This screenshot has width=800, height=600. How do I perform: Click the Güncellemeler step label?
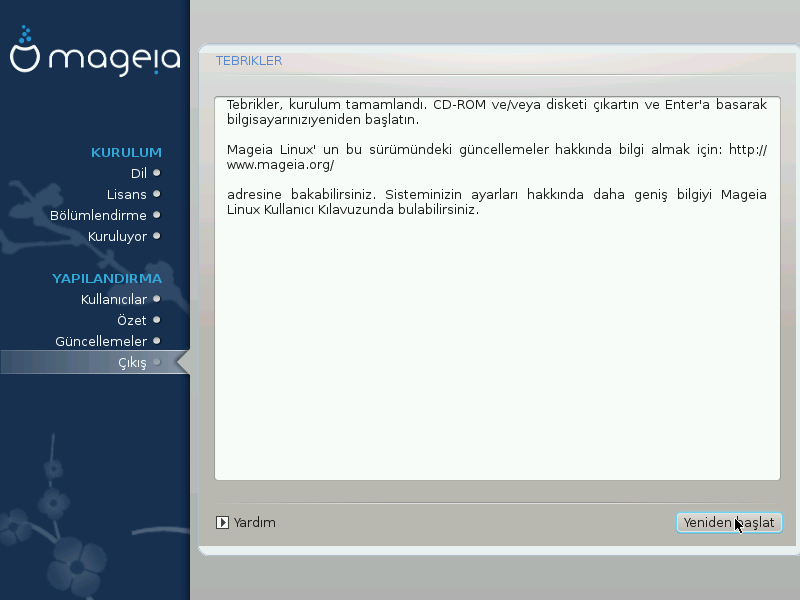click(x=101, y=341)
